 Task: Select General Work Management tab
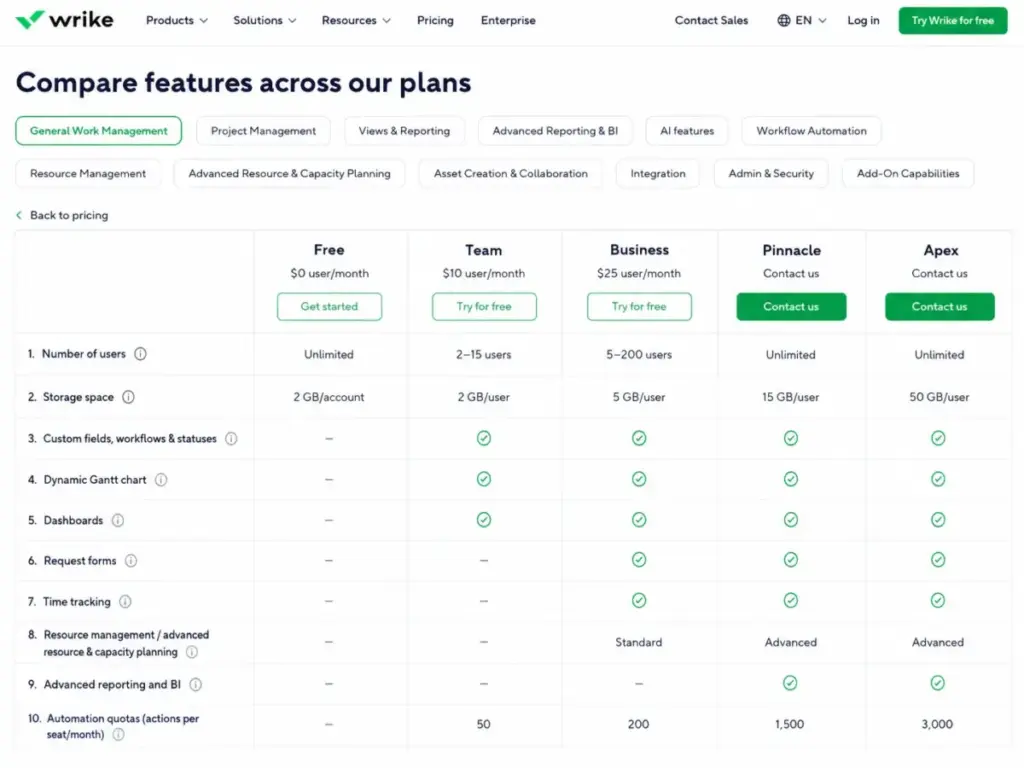point(99,131)
